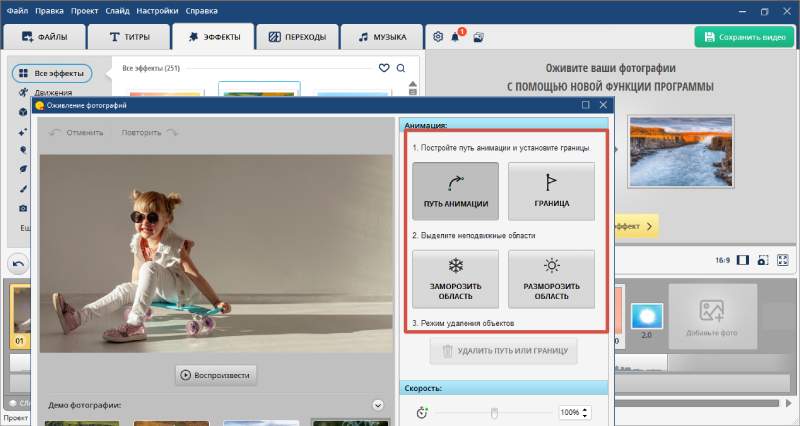
Task: Select the Движения effects category
Action: point(46,92)
